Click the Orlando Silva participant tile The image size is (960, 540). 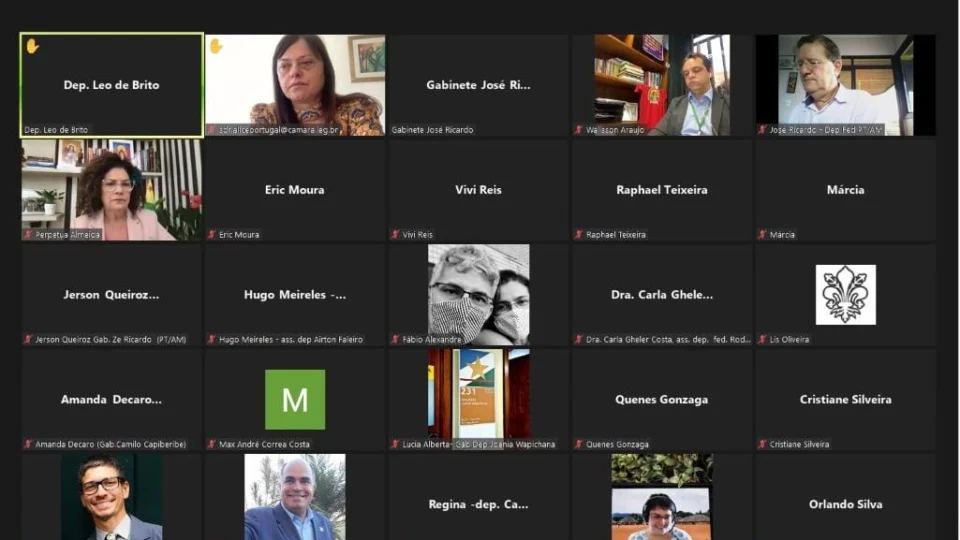845,500
